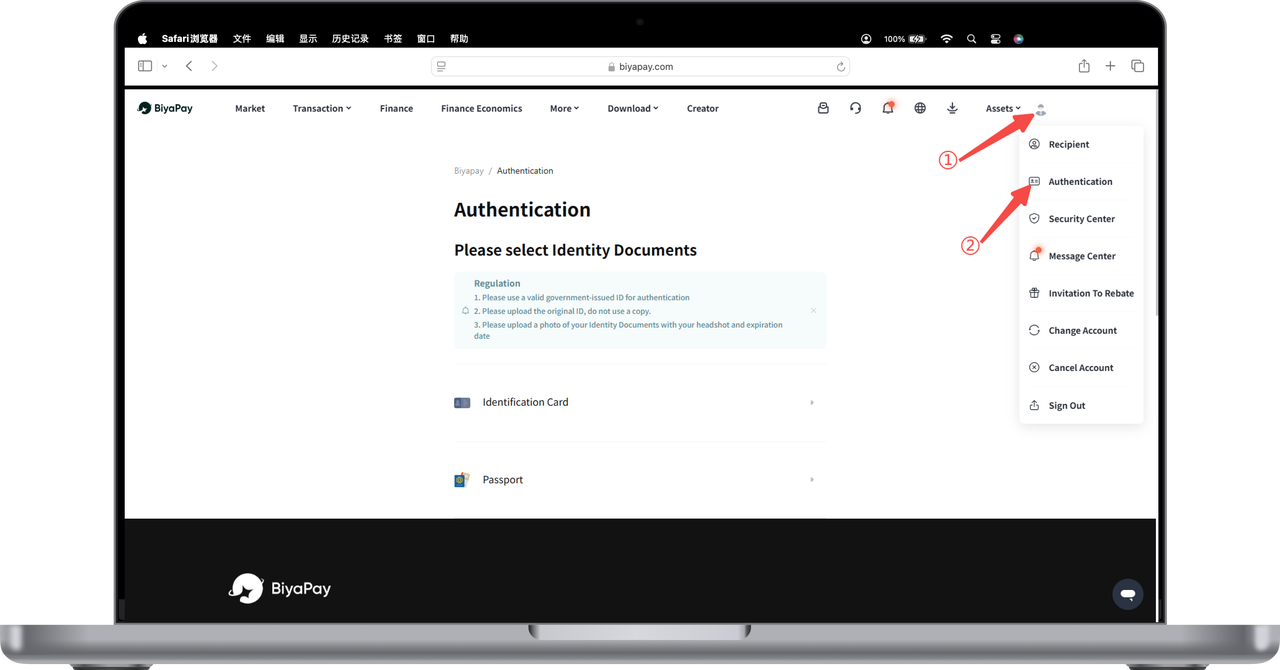This screenshot has width=1280, height=670.
Task: Click the headset customer support icon
Action: (855, 108)
